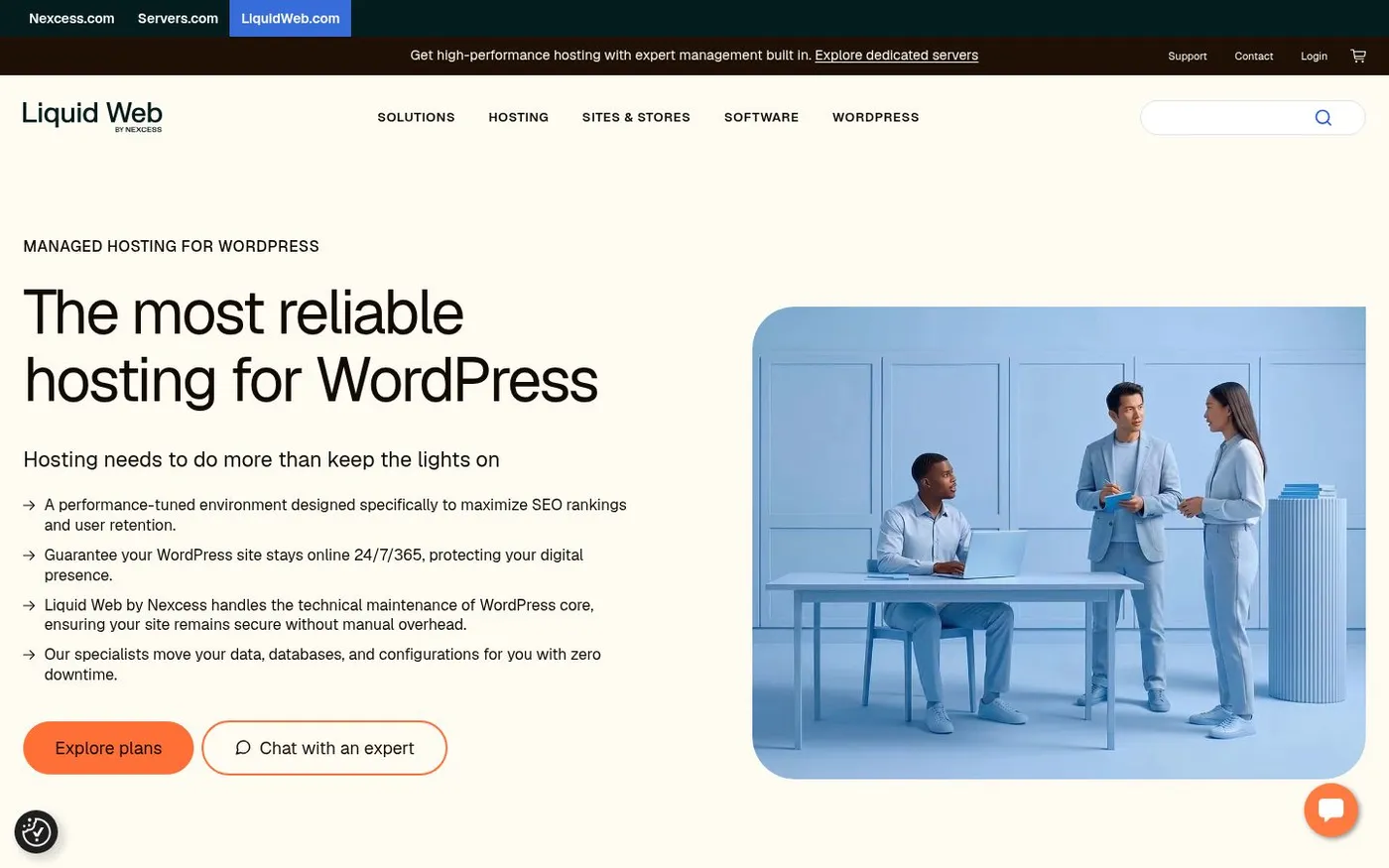Click the Hosting needs to do more subheading
This screenshot has width=1389, height=868.
261,459
